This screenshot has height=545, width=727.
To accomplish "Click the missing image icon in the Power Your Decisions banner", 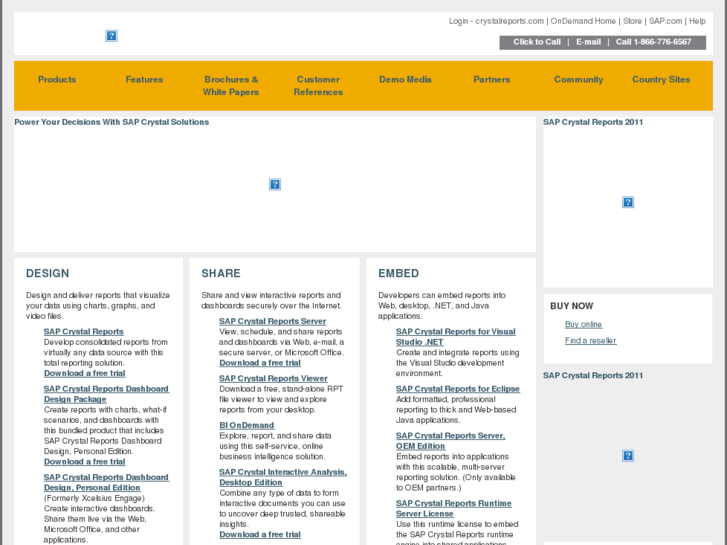I will [x=275, y=185].
